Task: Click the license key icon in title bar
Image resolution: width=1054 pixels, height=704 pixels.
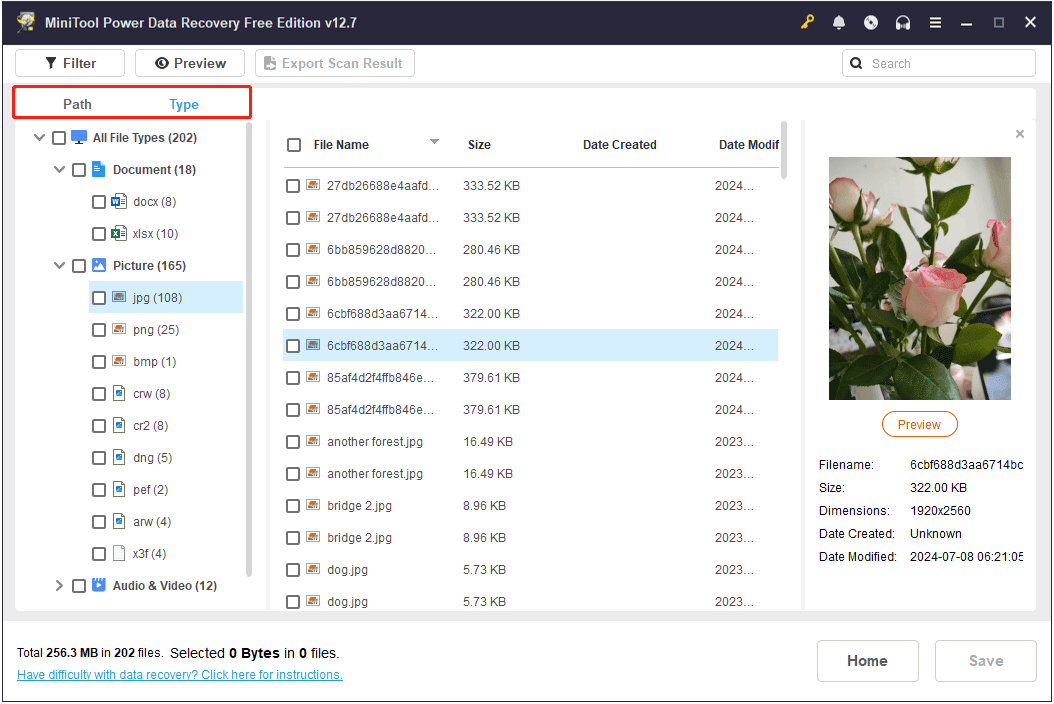Action: [807, 22]
